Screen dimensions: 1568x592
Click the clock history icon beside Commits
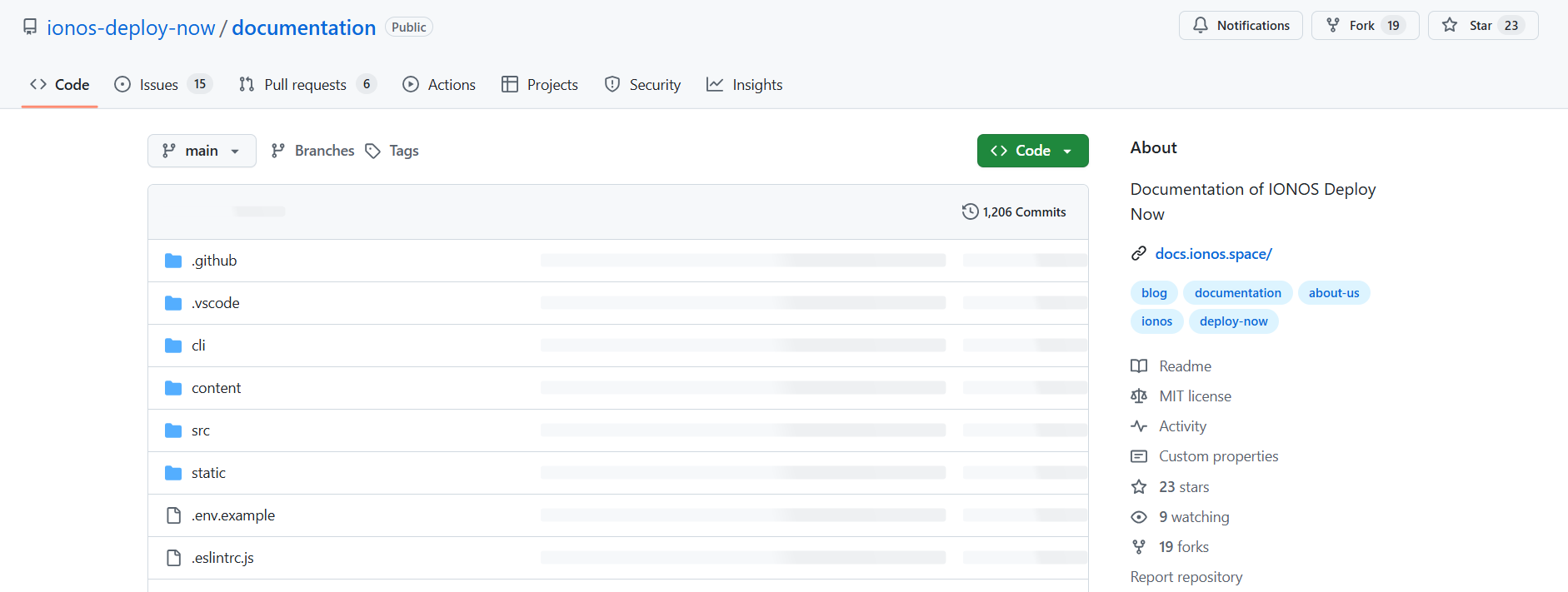click(x=970, y=212)
